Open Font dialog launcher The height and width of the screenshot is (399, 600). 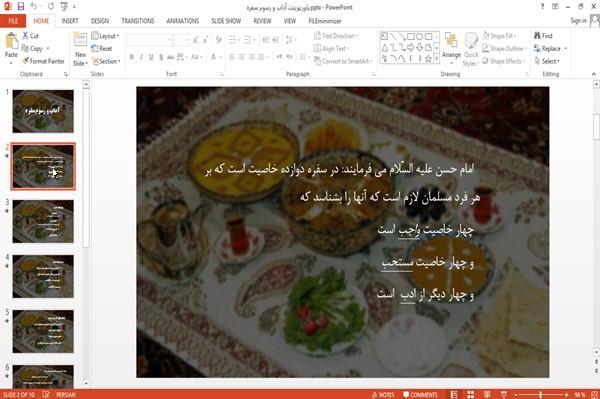coord(222,74)
